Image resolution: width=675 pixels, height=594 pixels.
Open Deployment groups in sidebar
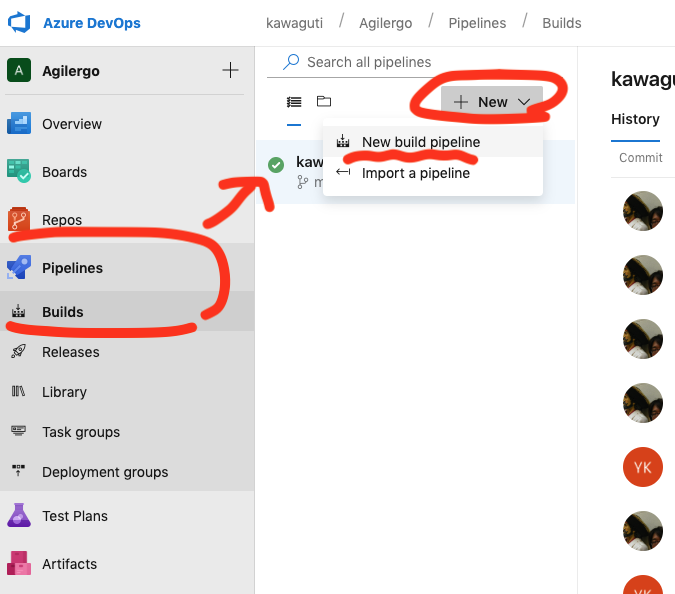pos(105,472)
